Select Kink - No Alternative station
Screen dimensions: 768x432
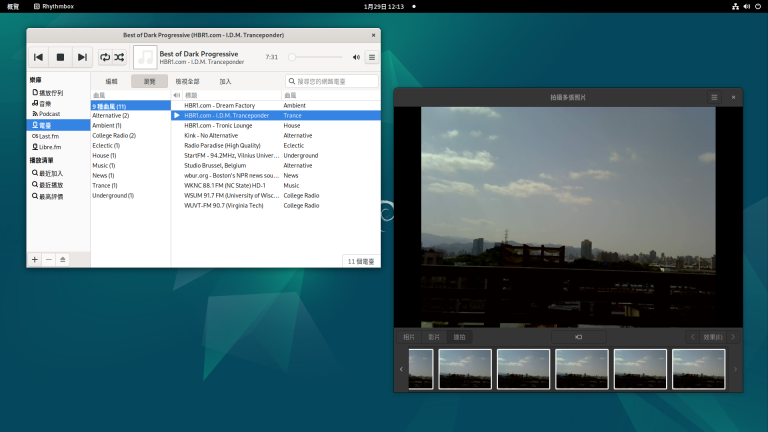[x=276, y=136]
